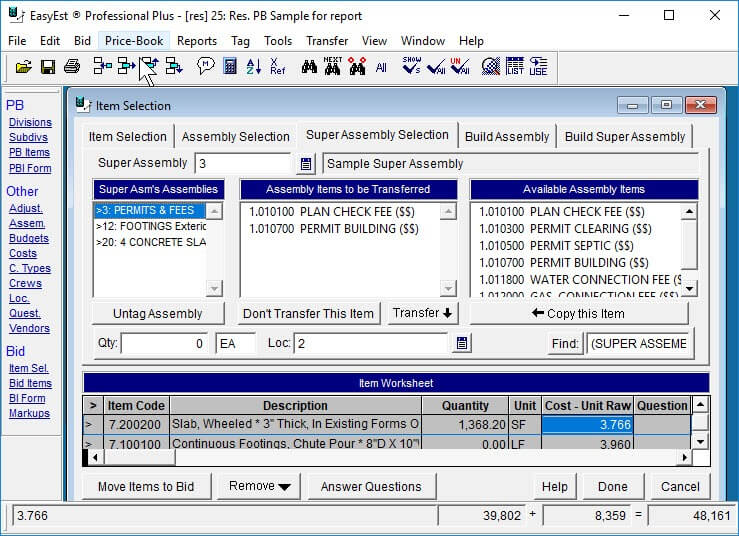The height and width of the screenshot is (536, 739).
Task: Switch to Item Selection tab
Action: coord(128,137)
